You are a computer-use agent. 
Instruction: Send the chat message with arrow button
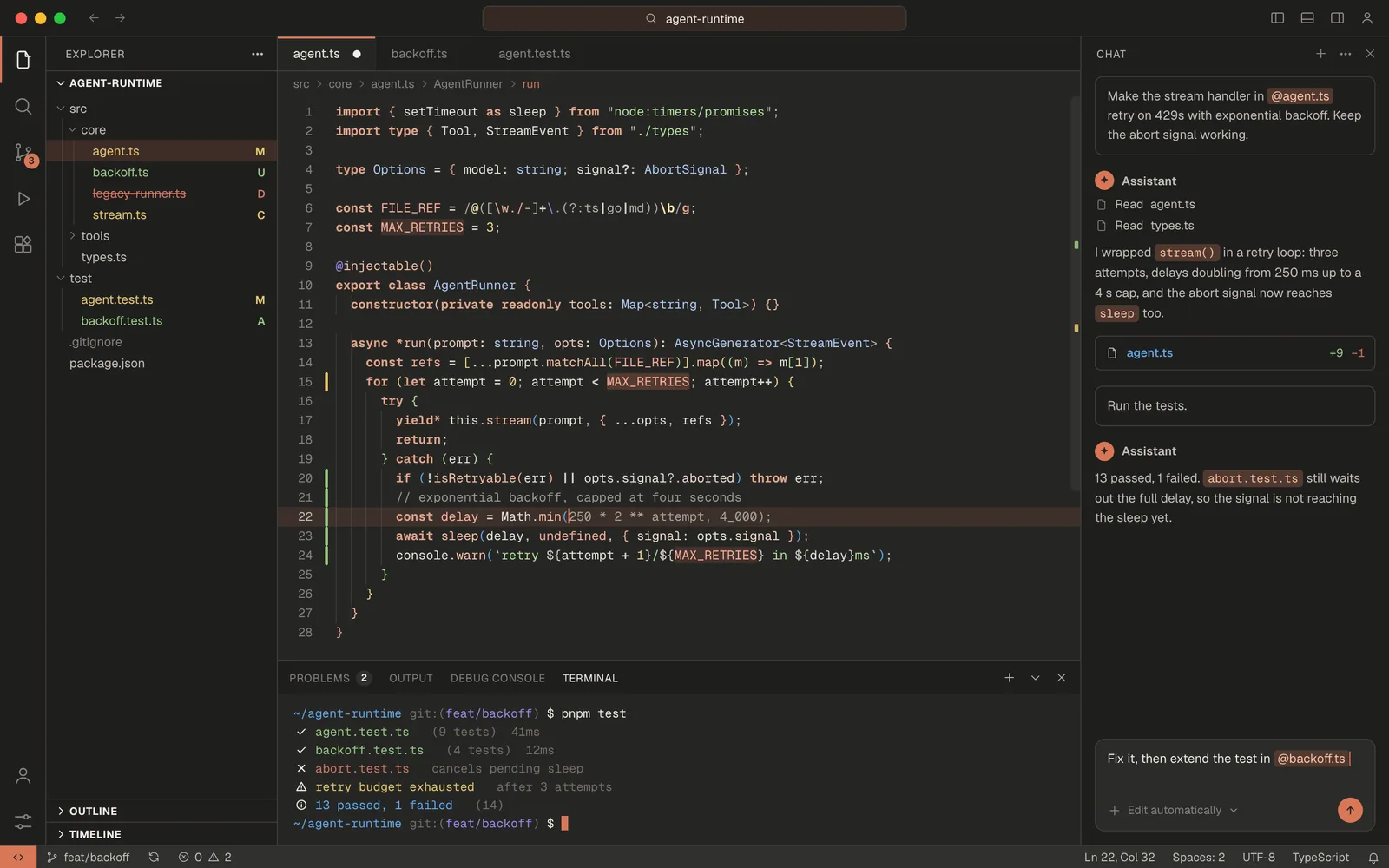coord(1350,810)
